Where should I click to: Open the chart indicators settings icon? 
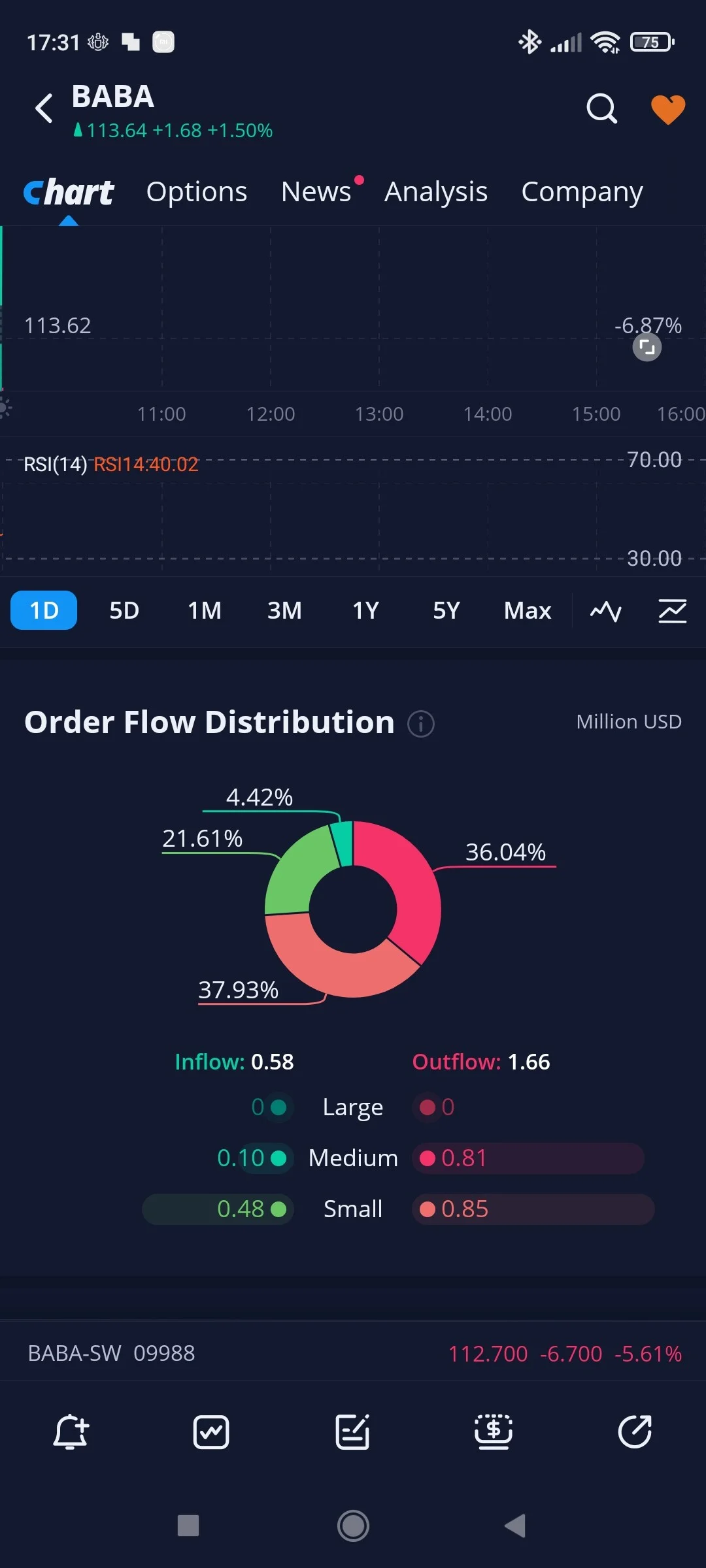[x=672, y=611]
